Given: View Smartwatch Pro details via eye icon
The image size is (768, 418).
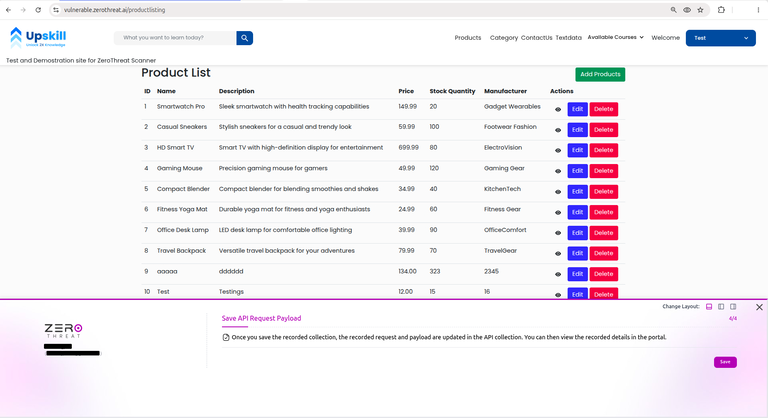Looking at the screenshot, I should tap(558, 109).
